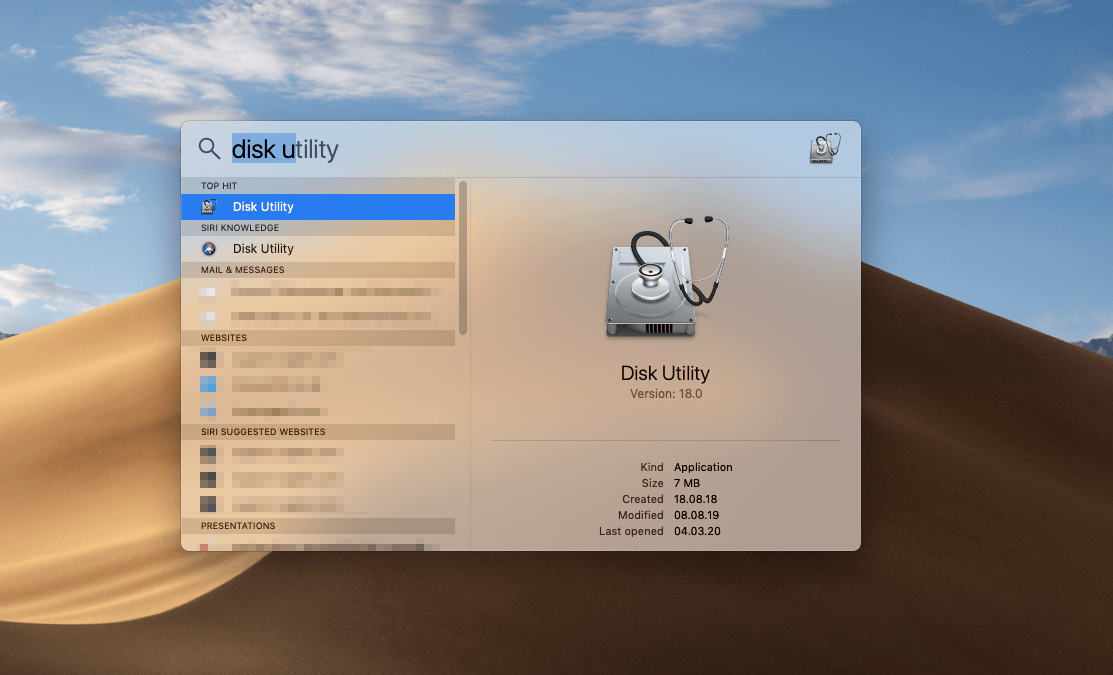
Task: Click the Safari compass icon in Siri Knowledge
Action: (x=209, y=248)
